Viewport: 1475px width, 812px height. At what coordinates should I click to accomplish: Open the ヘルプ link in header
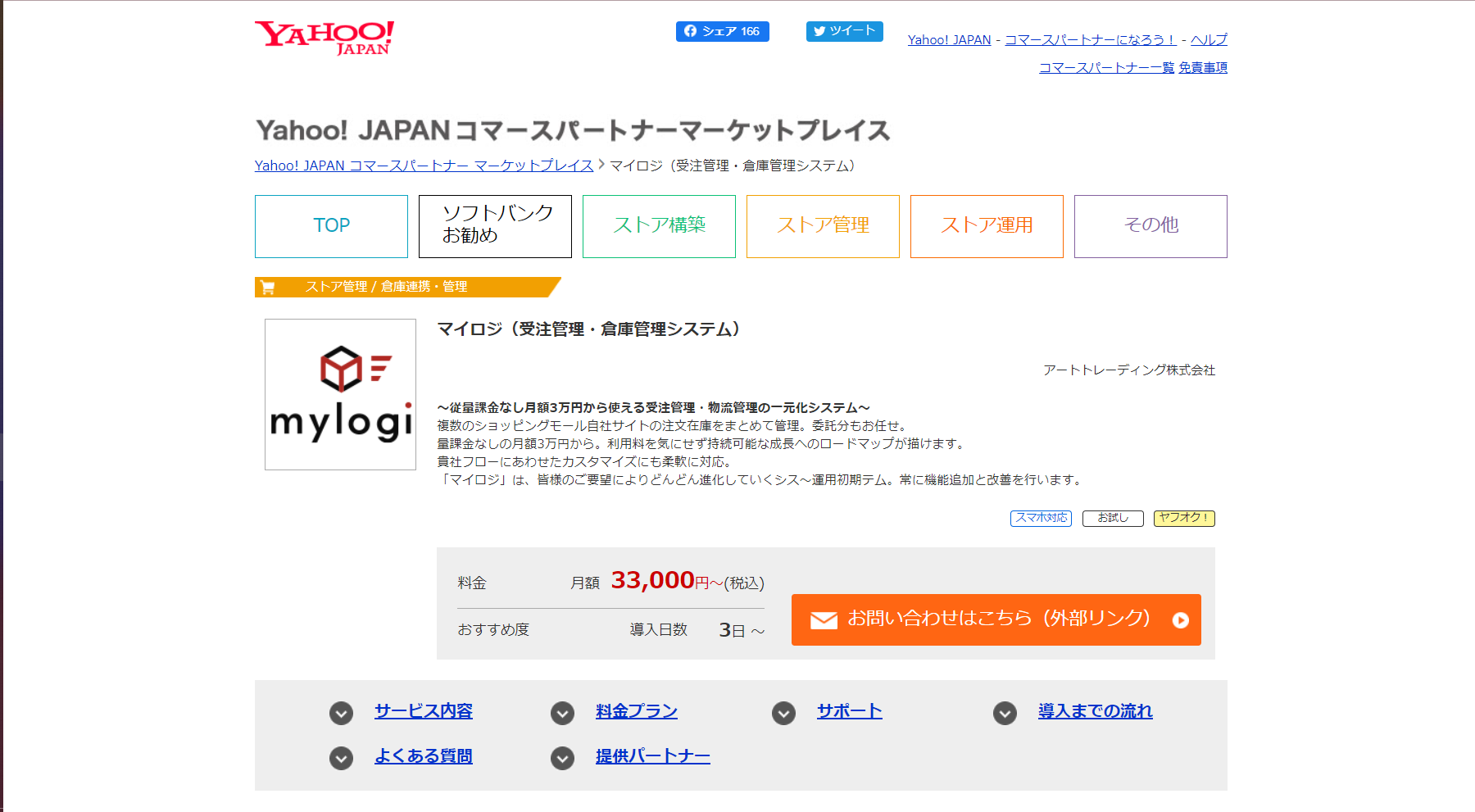point(1209,39)
